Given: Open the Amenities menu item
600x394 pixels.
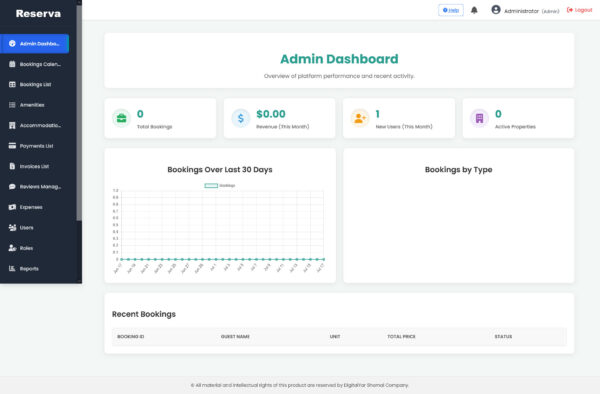Looking at the screenshot, I should [x=34, y=105].
